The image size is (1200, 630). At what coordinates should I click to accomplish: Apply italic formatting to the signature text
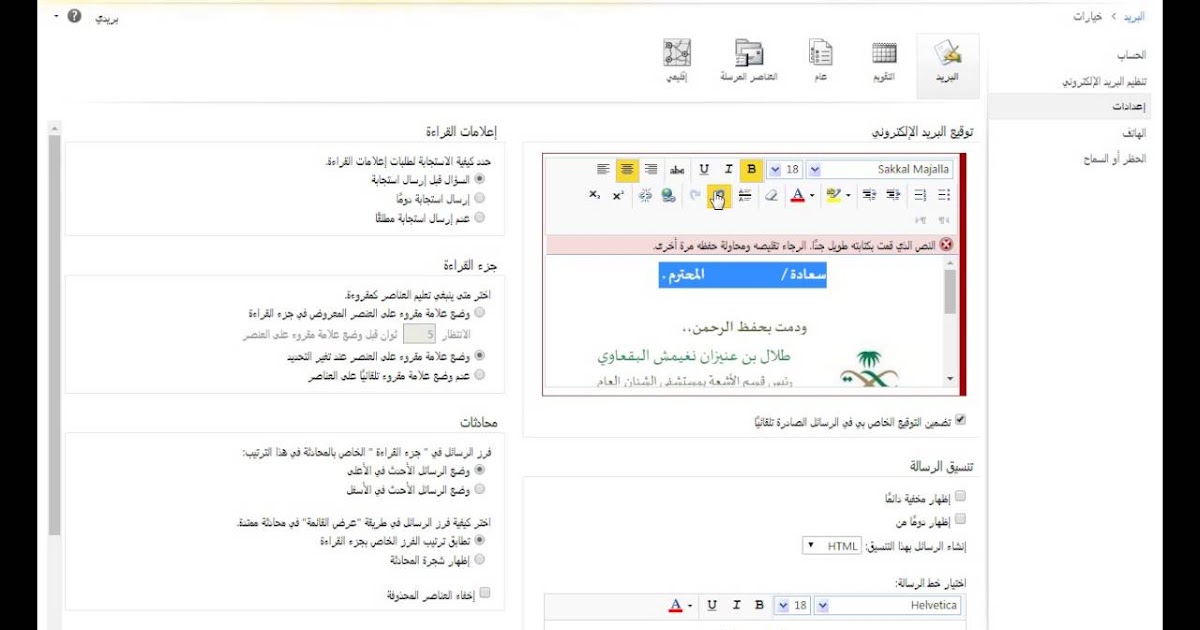click(x=728, y=169)
